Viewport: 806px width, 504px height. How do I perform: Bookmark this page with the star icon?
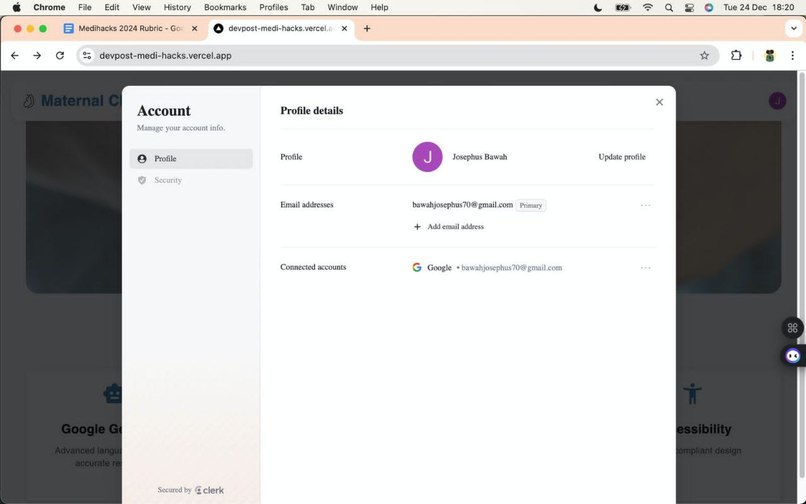[x=704, y=56]
